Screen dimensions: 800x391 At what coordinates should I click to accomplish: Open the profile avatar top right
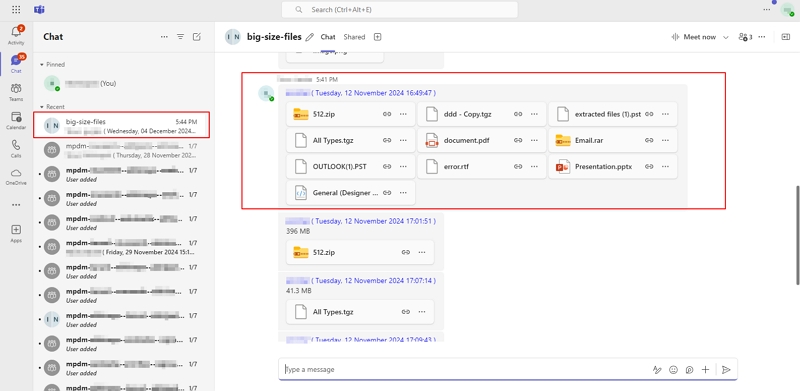click(787, 10)
